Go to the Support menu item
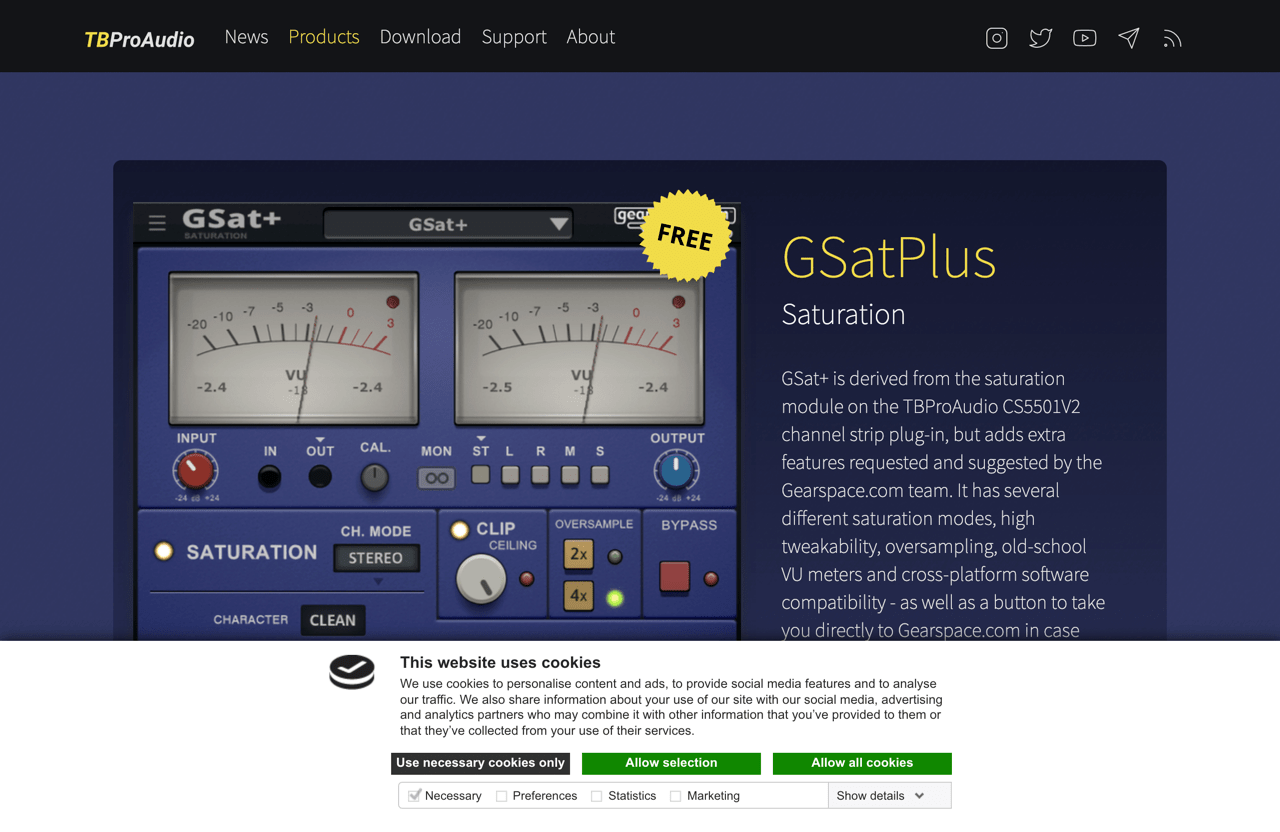The image size is (1280, 832). 514,37
